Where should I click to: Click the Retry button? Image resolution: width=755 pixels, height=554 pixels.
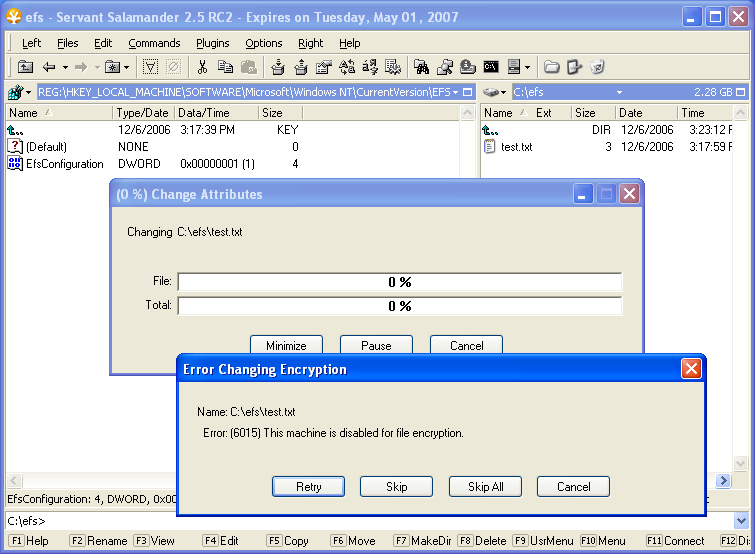click(x=308, y=486)
